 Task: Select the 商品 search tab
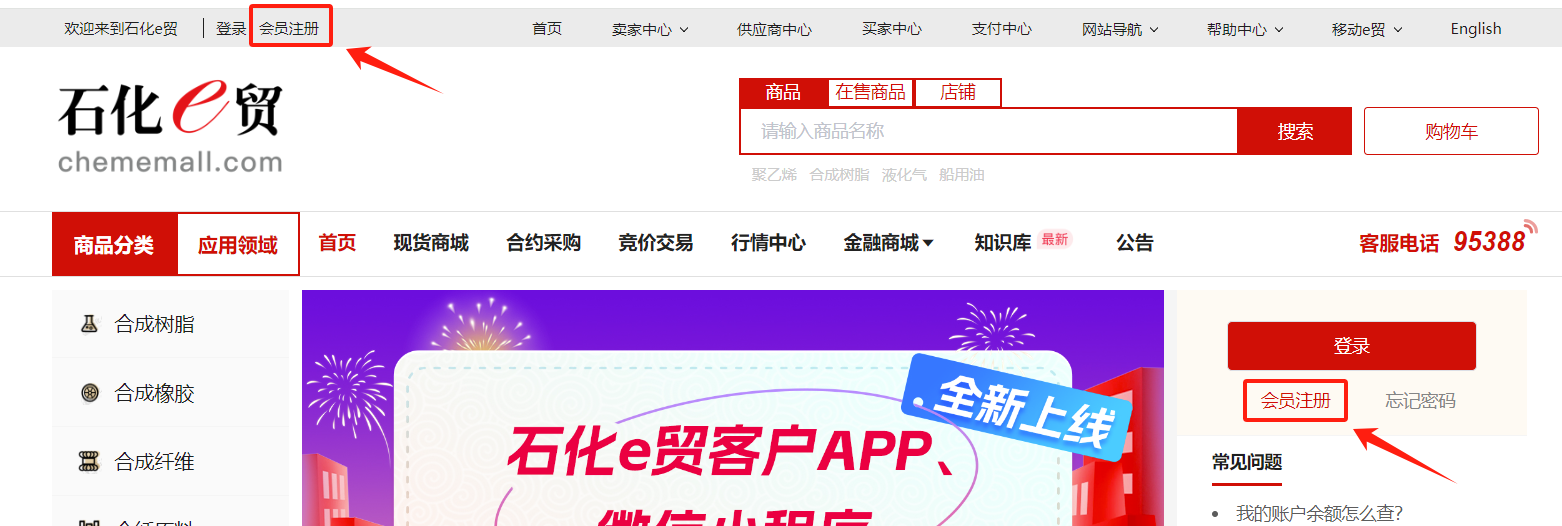click(783, 93)
